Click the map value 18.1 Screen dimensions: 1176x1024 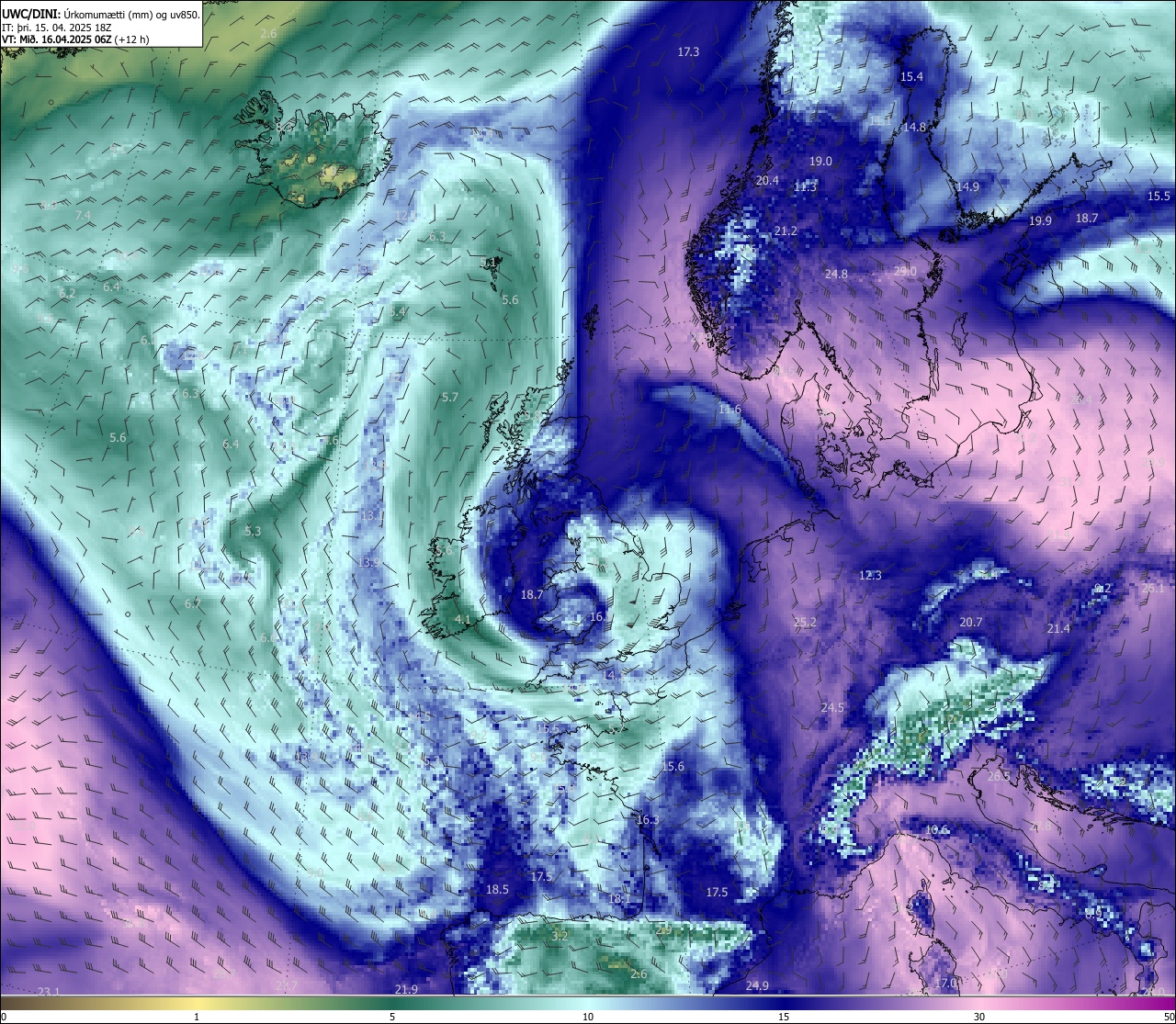click(619, 899)
